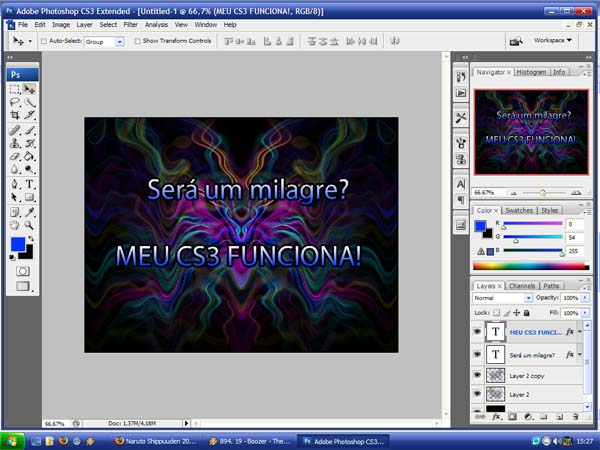Hide the Layer 2 copy layer
The image size is (600, 450).
tap(477, 375)
